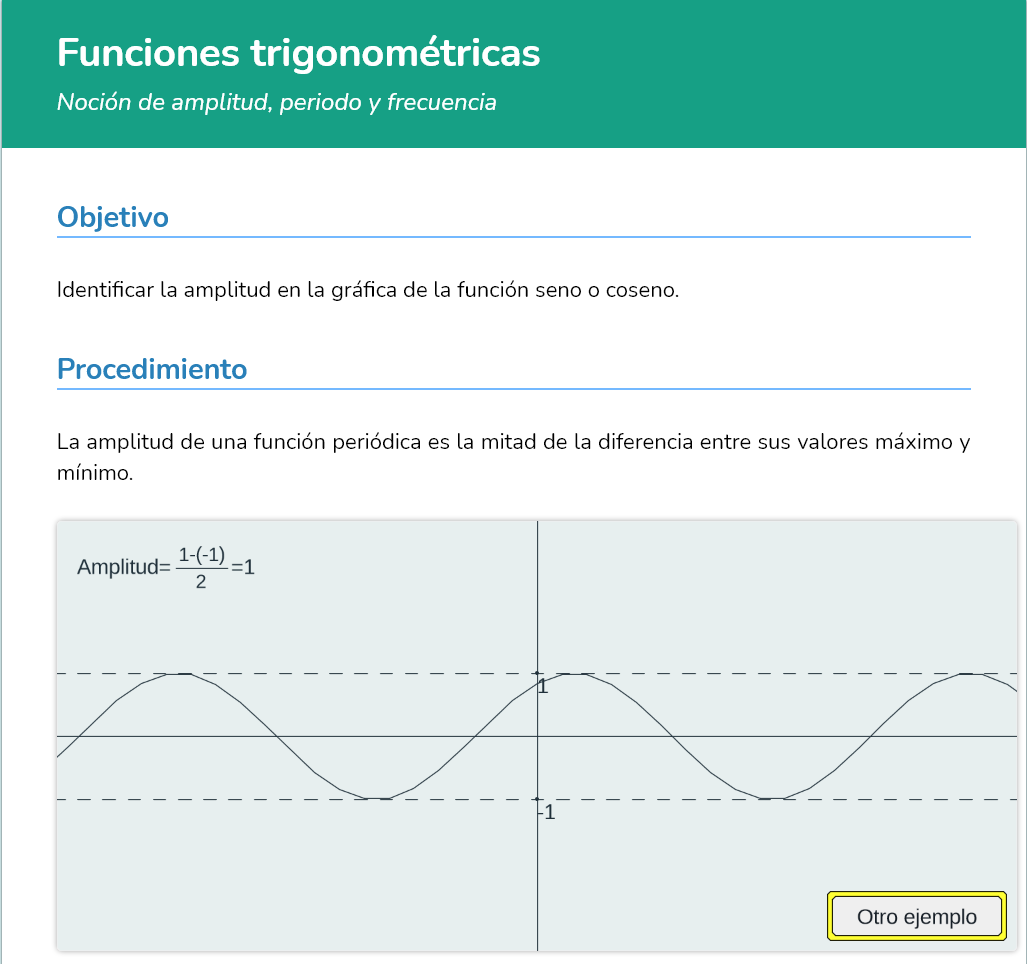Click the origin where the axes cross
Image resolution: width=1027 pixels, height=964 pixels.
click(x=538, y=736)
